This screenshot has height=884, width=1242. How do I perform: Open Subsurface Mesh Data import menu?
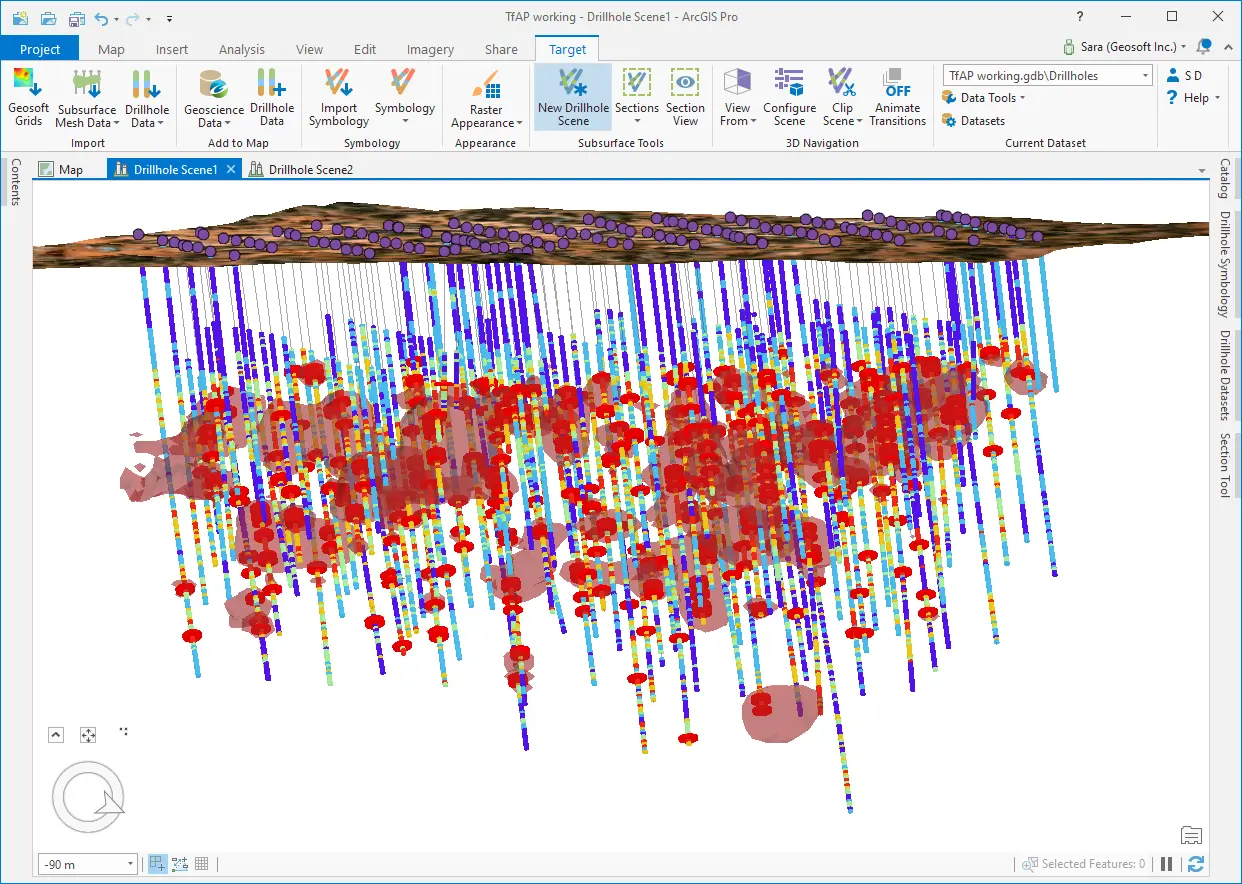[x=86, y=98]
